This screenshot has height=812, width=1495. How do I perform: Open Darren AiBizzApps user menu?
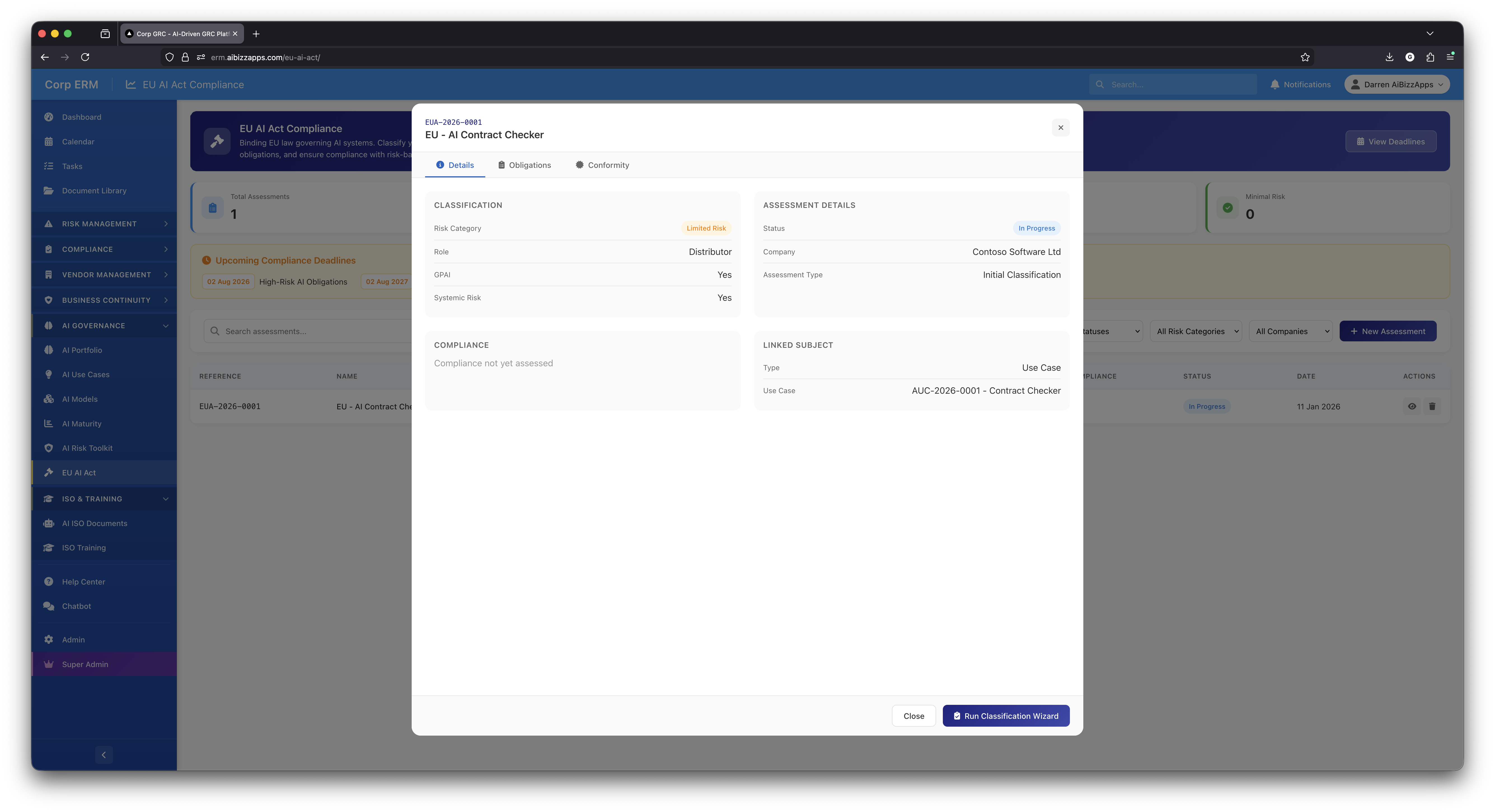tap(1396, 84)
